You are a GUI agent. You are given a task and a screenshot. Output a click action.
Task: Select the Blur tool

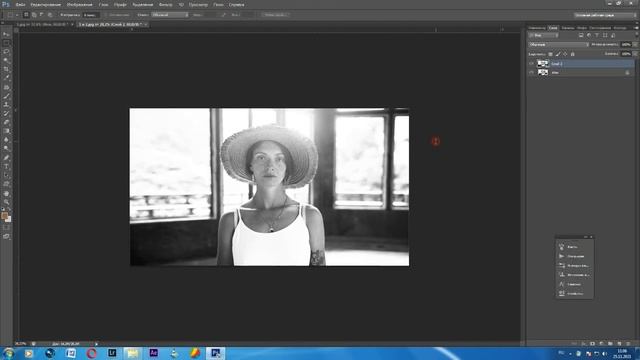click(6, 140)
